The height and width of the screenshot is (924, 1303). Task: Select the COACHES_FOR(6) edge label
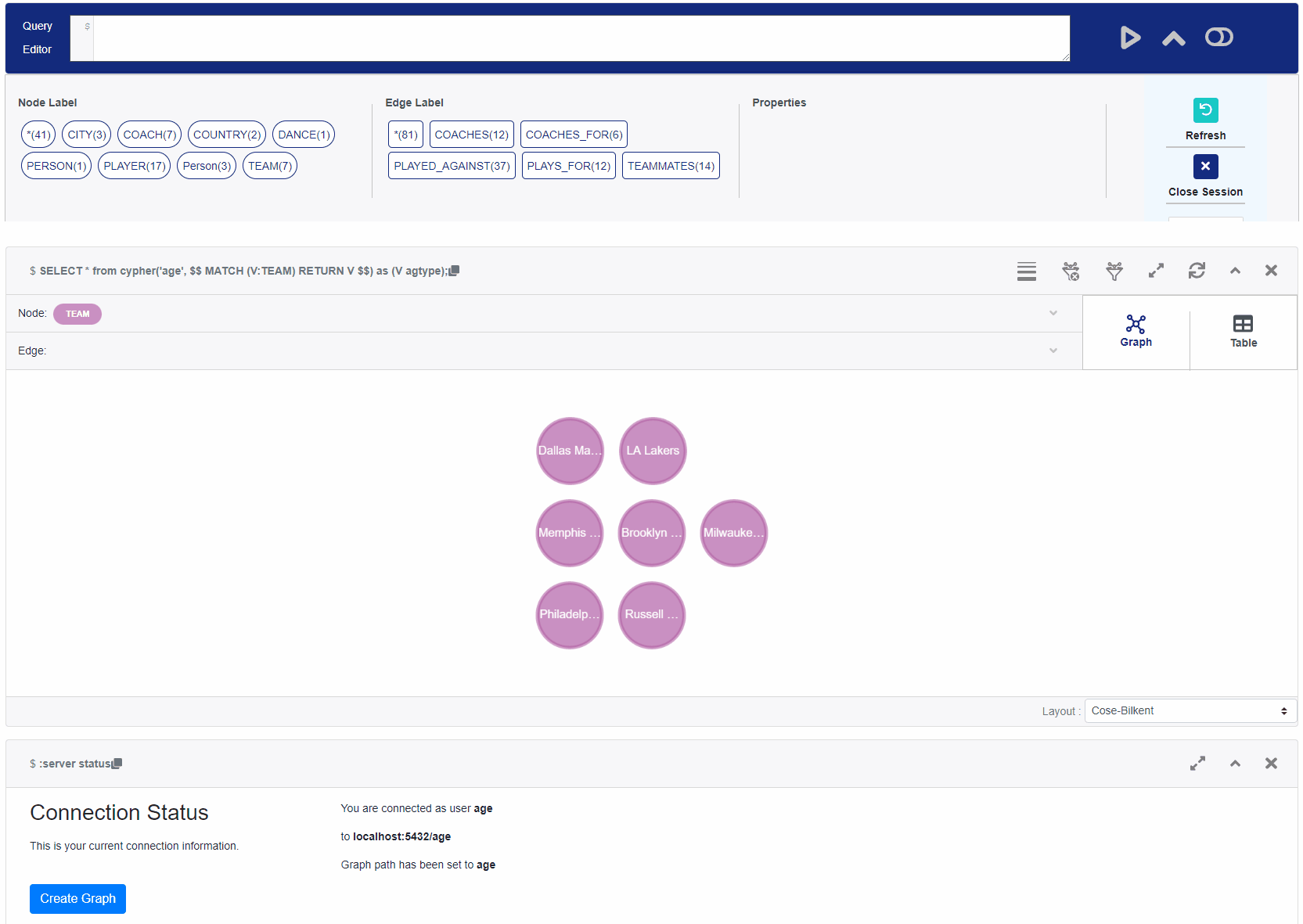click(x=574, y=135)
